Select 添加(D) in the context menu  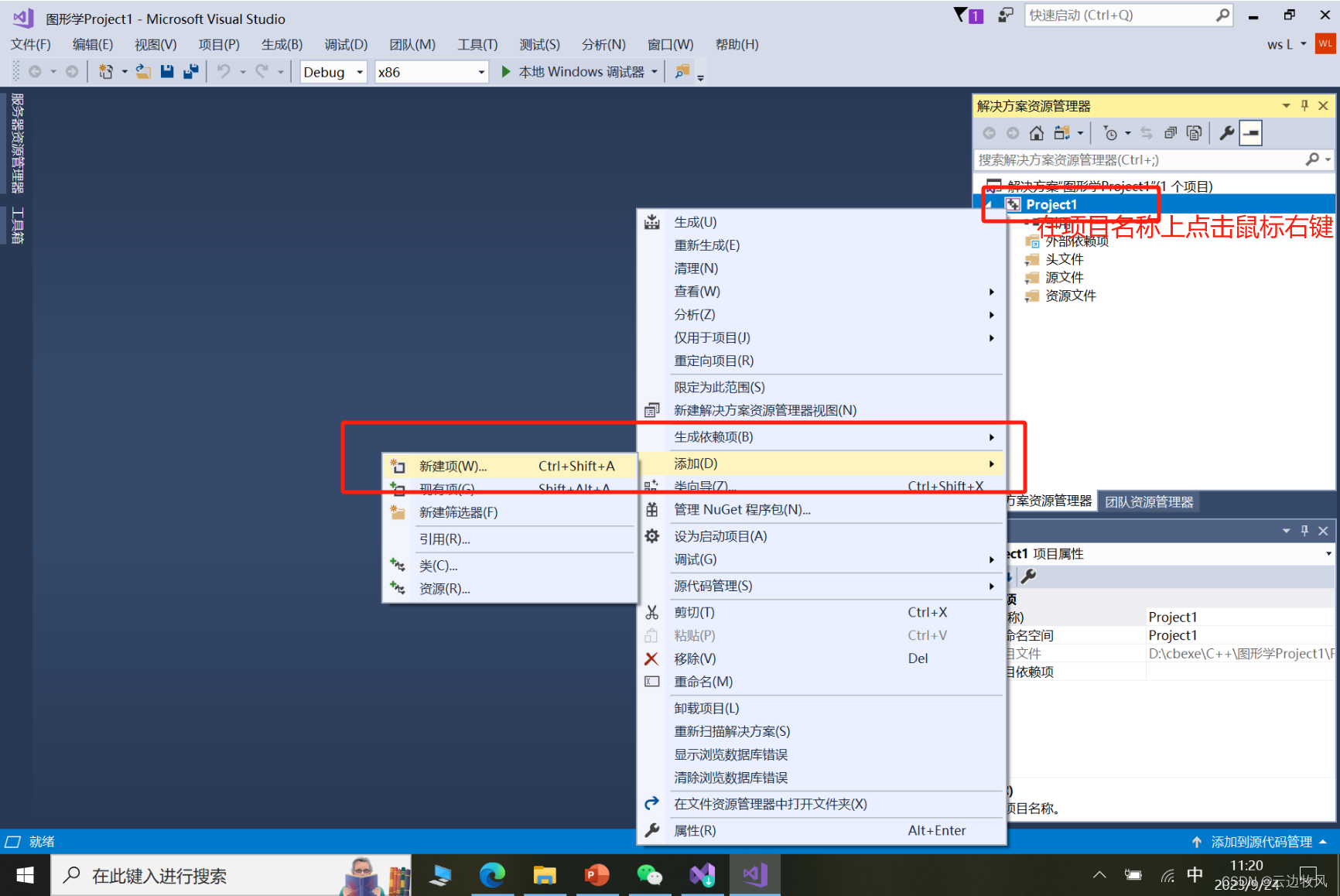point(821,463)
